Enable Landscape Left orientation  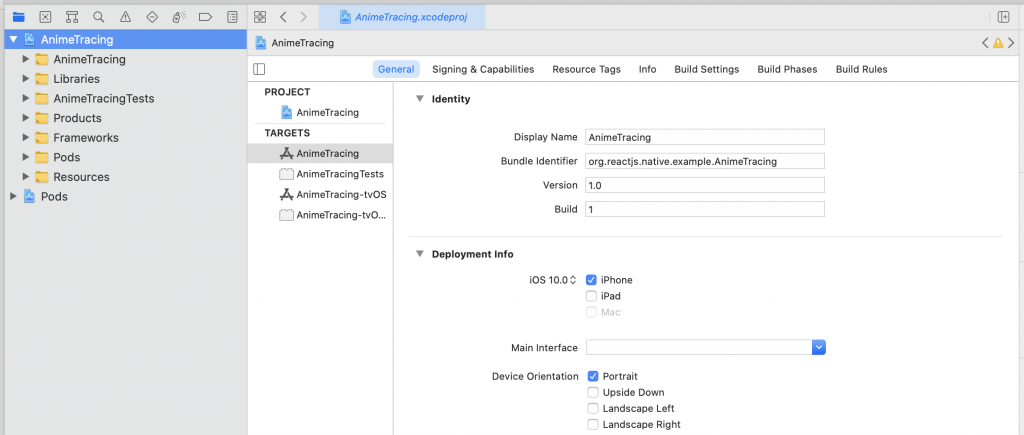(592, 408)
